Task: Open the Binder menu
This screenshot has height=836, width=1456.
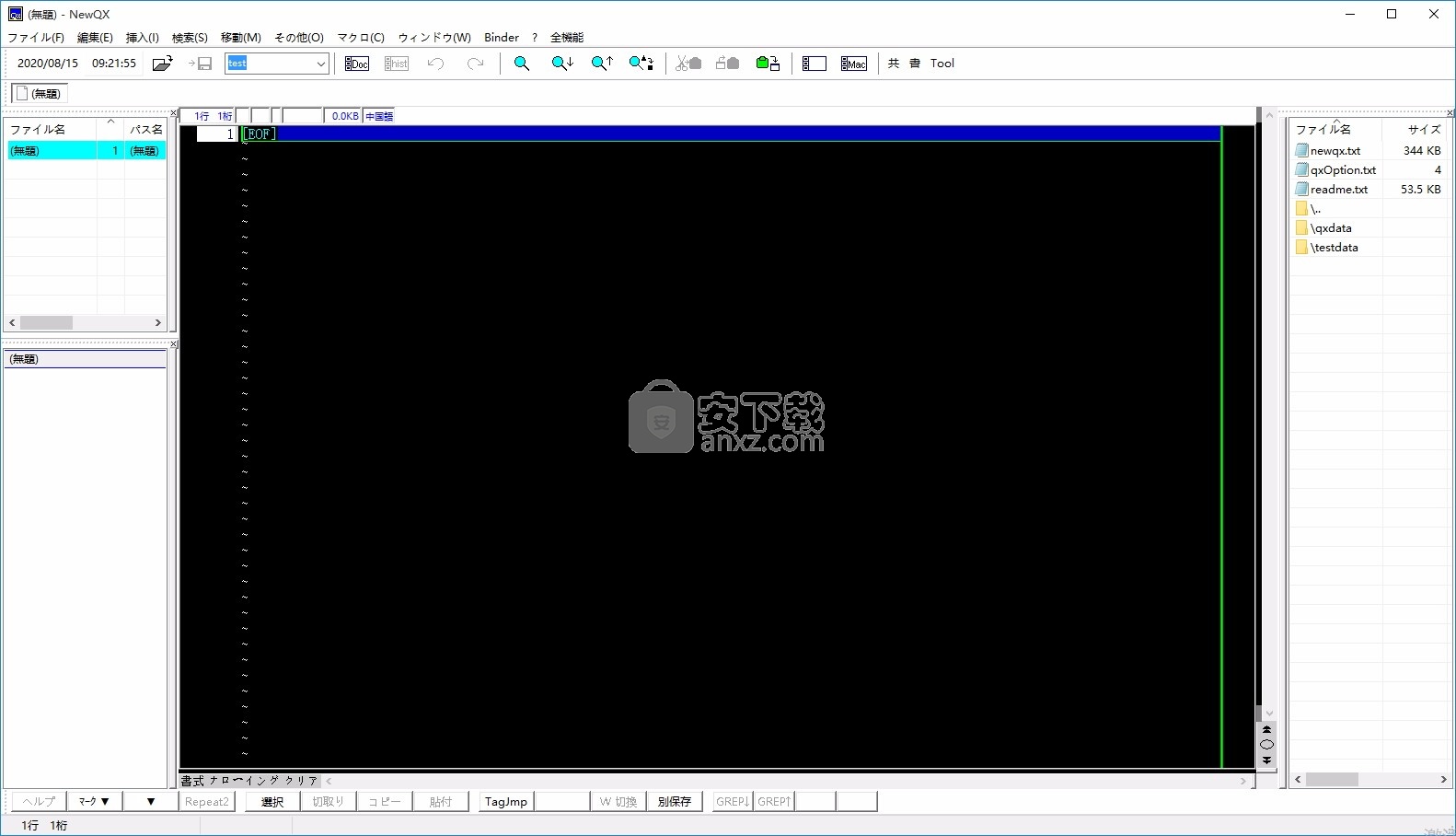Action: (502, 38)
